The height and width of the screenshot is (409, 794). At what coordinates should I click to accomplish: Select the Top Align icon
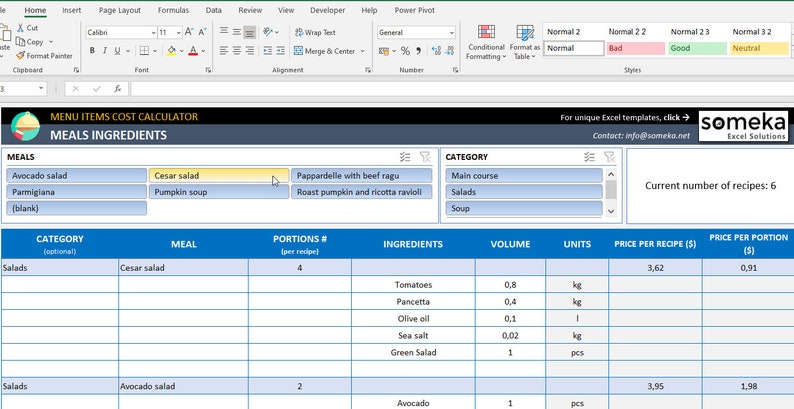224,32
